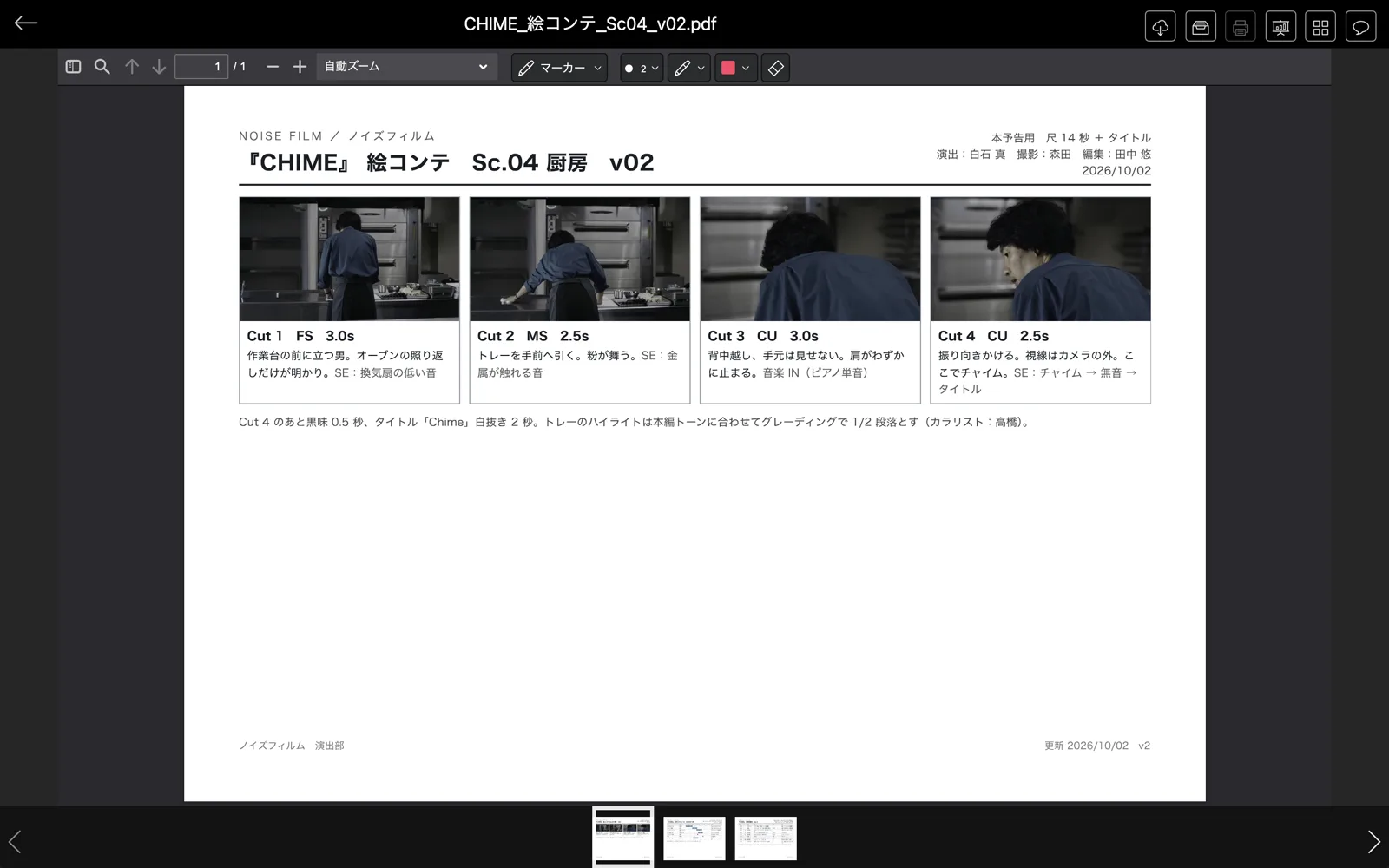Click Cut 3 description '背中越し、手元は見せない'
The width and height of the screenshot is (1389, 868).
pos(806,364)
